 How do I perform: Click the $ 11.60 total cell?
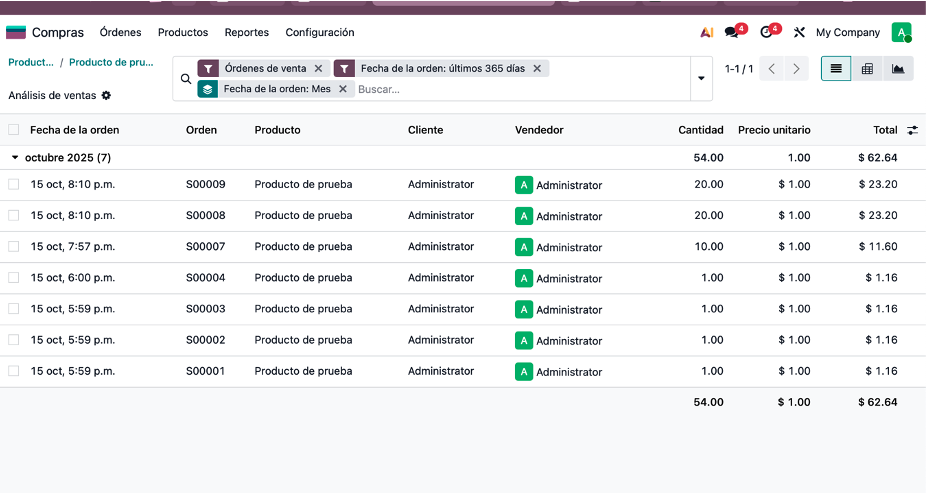pyautogui.click(x=878, y=246)
